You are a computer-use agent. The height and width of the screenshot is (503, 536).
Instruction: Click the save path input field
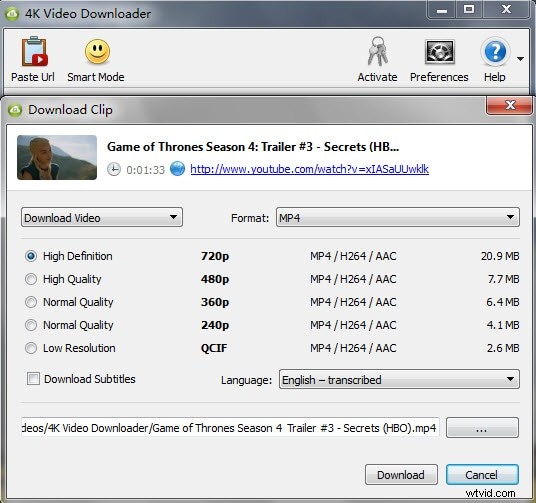point(230,427)
